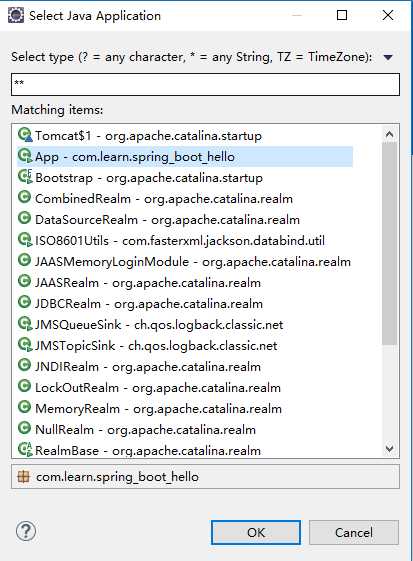This screenshot has width=413, height=561.
Task: Open the view menu dropdown arrow
Action: (x=388, y=57)
